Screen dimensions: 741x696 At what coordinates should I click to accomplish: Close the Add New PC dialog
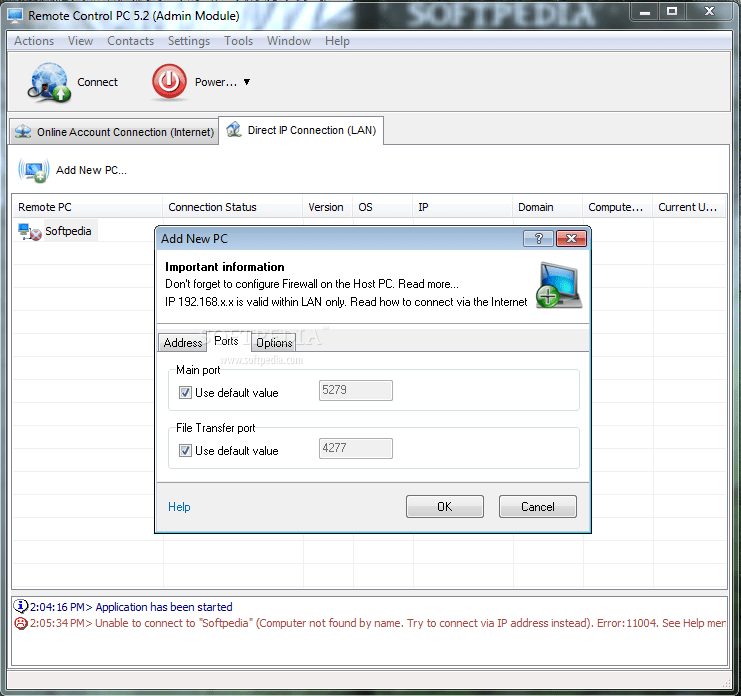click(571, 239)
